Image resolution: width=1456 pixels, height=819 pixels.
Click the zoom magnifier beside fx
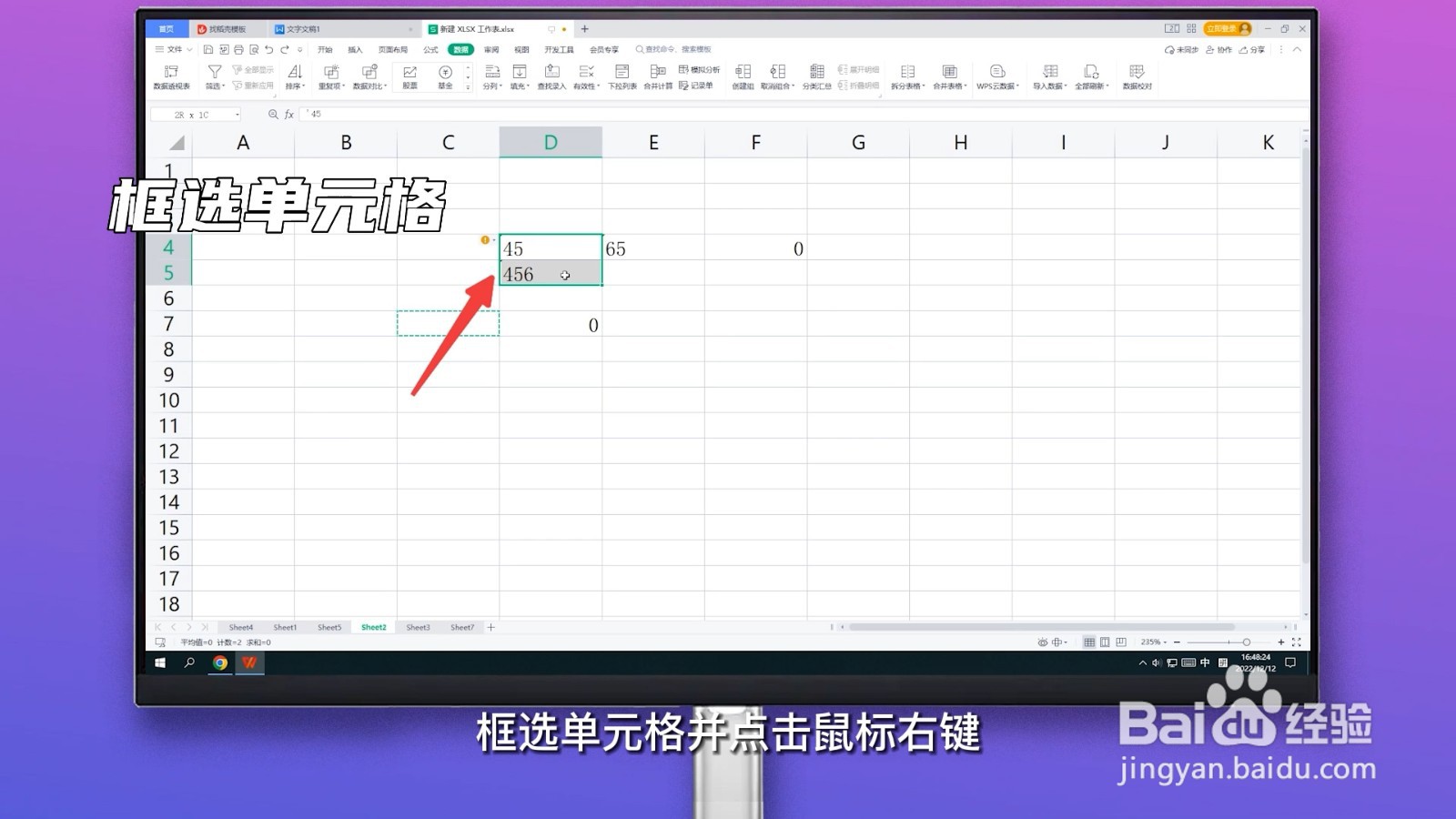[273, 114]
